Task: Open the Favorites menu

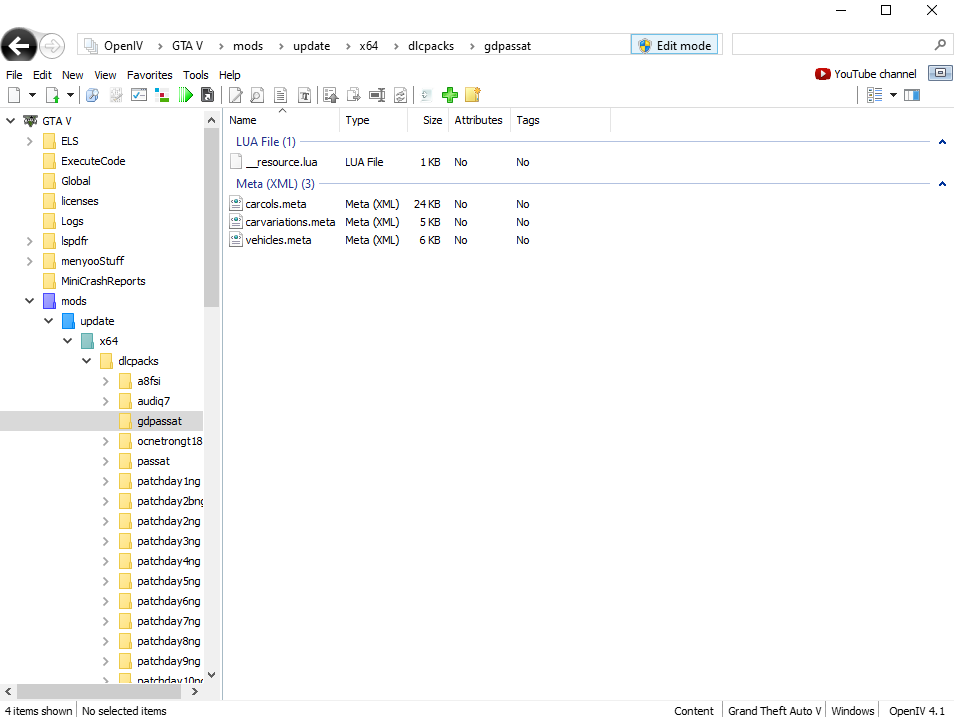Action: (150, 75)
